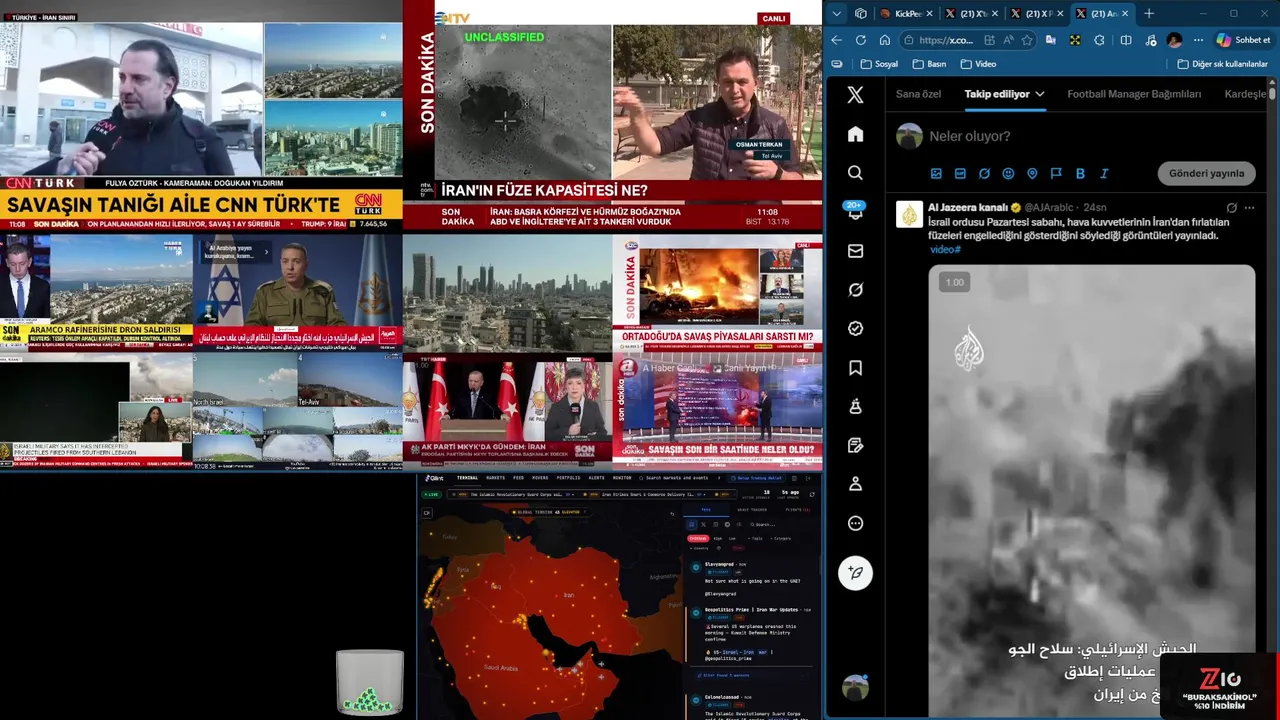Open the Video bookmarks folder
Image resolution: width=1280 pixels, height=720 pixels.
point(978,64)
